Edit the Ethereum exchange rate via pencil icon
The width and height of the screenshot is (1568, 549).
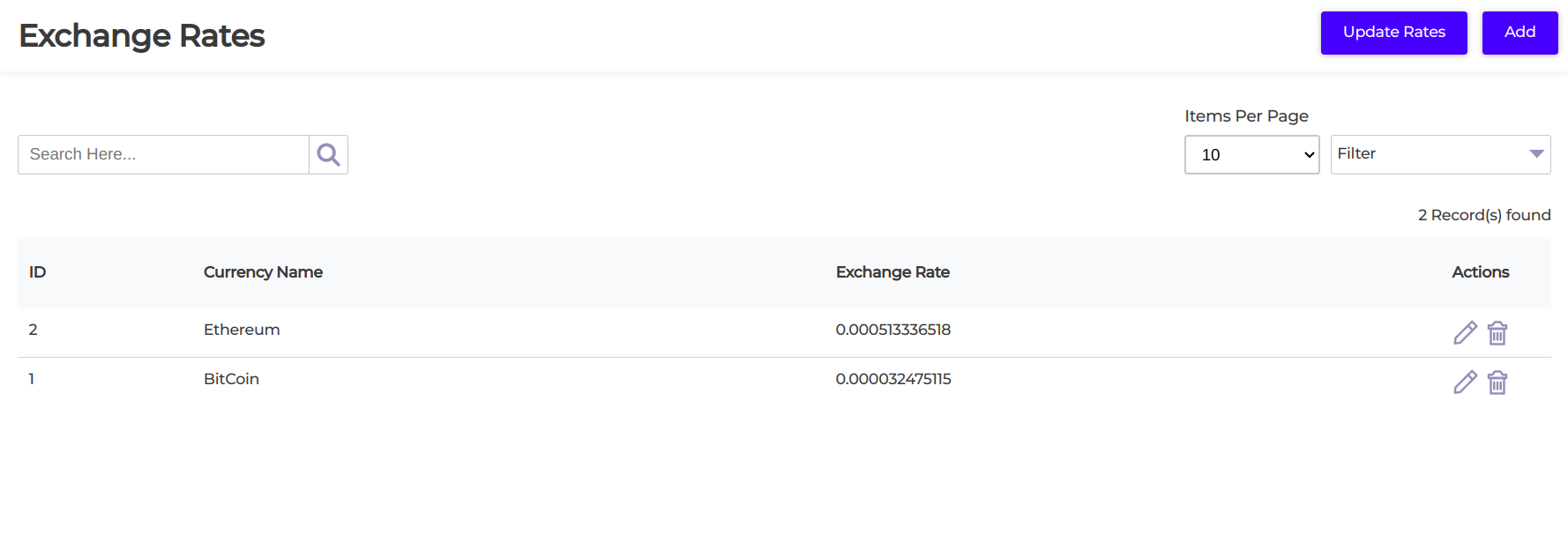pos(1464,332)
